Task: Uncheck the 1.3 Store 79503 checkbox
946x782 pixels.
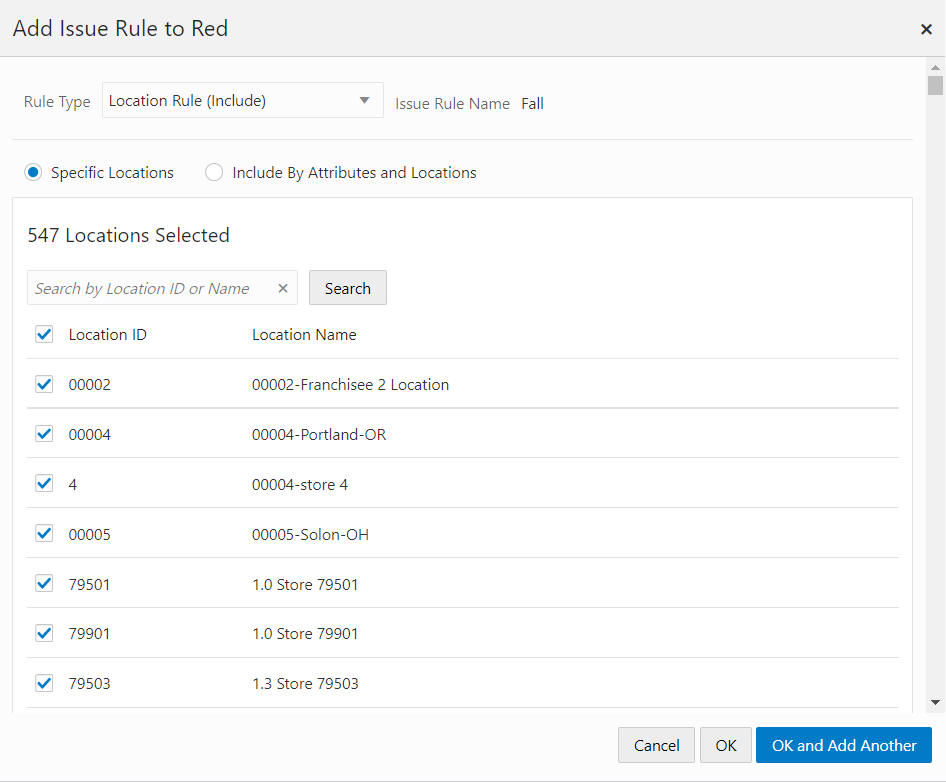Action: coord(44,684)
